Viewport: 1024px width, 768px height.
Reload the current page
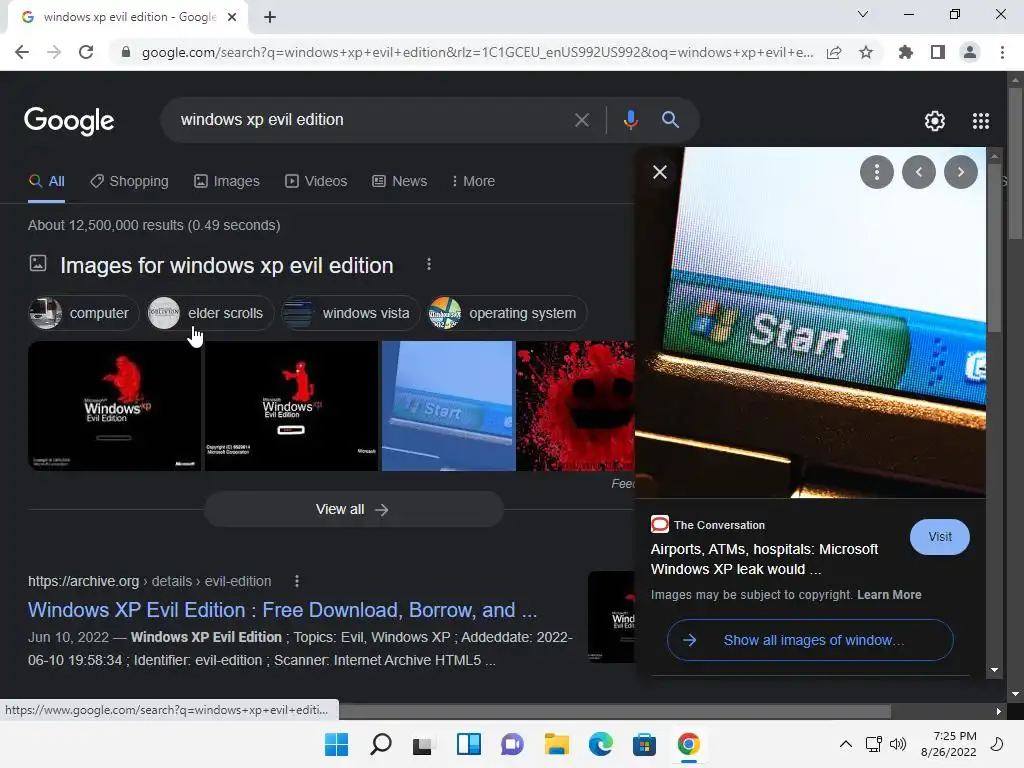click(86, 52)
